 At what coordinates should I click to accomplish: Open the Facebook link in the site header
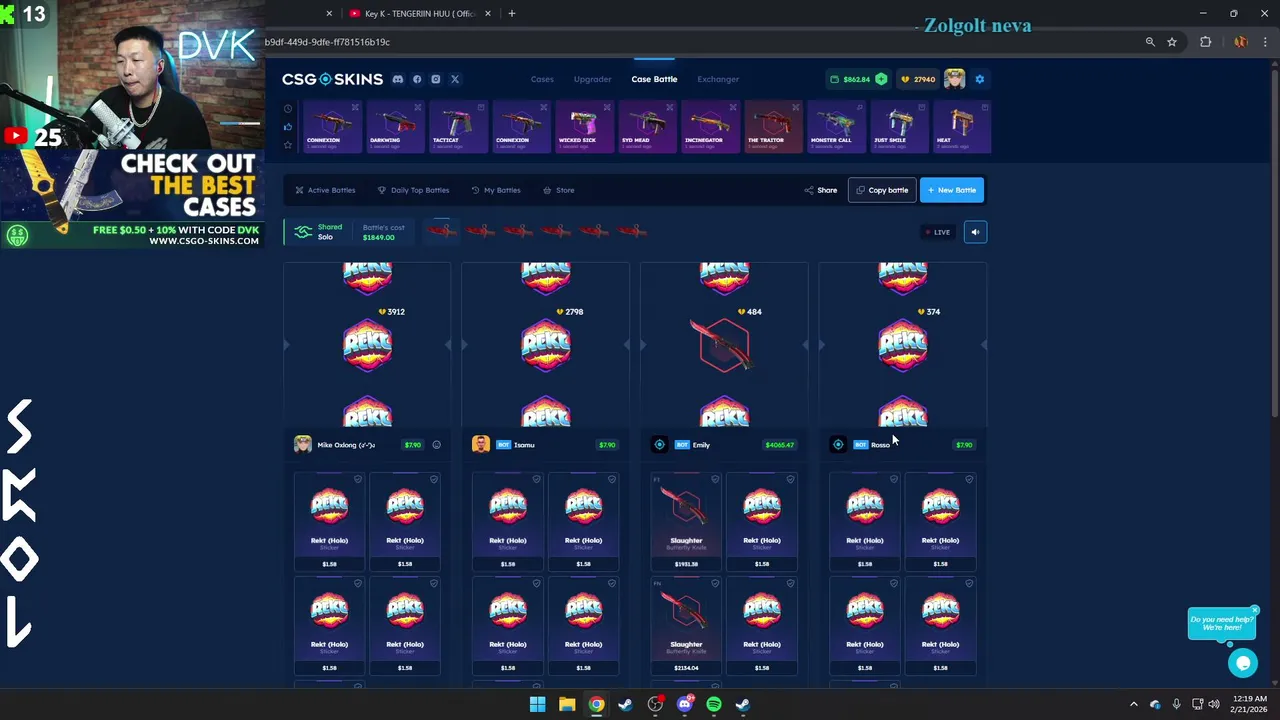click(417, 79)
